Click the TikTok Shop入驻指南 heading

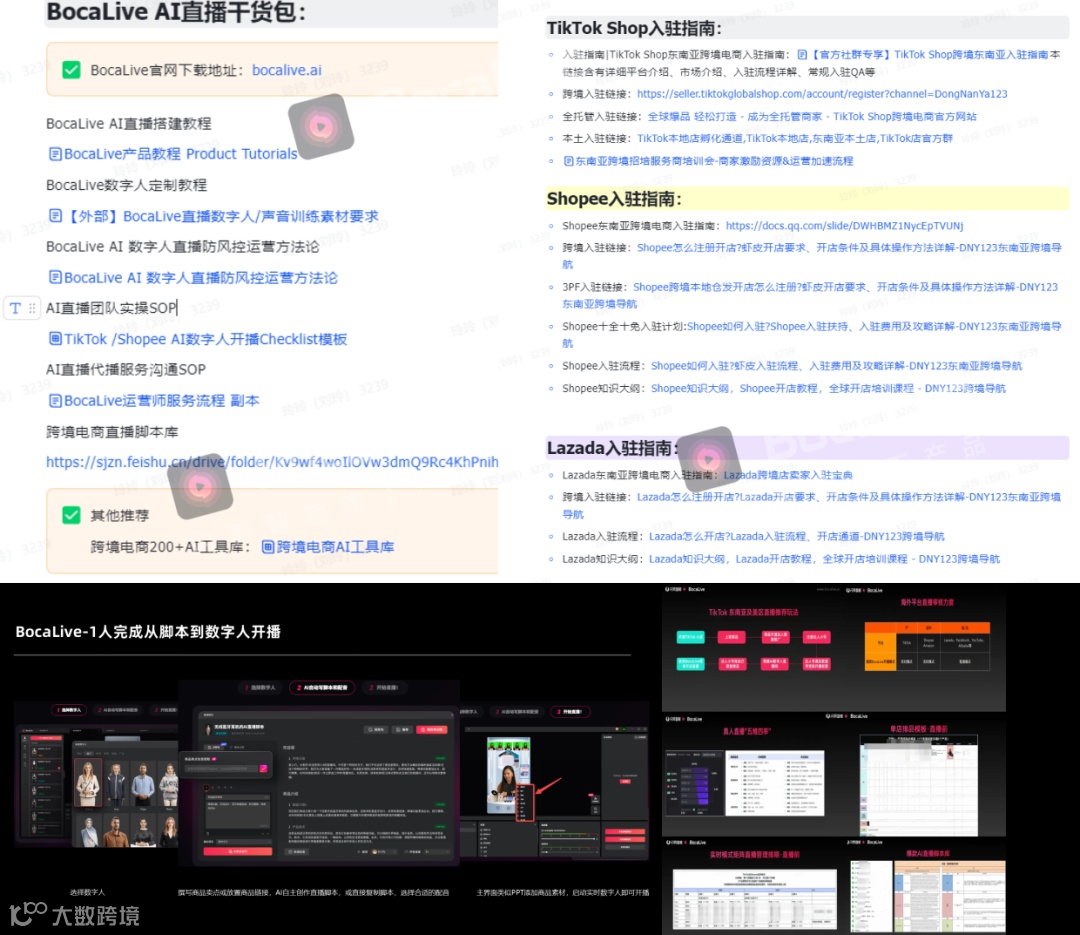click(x=634, y=28)
